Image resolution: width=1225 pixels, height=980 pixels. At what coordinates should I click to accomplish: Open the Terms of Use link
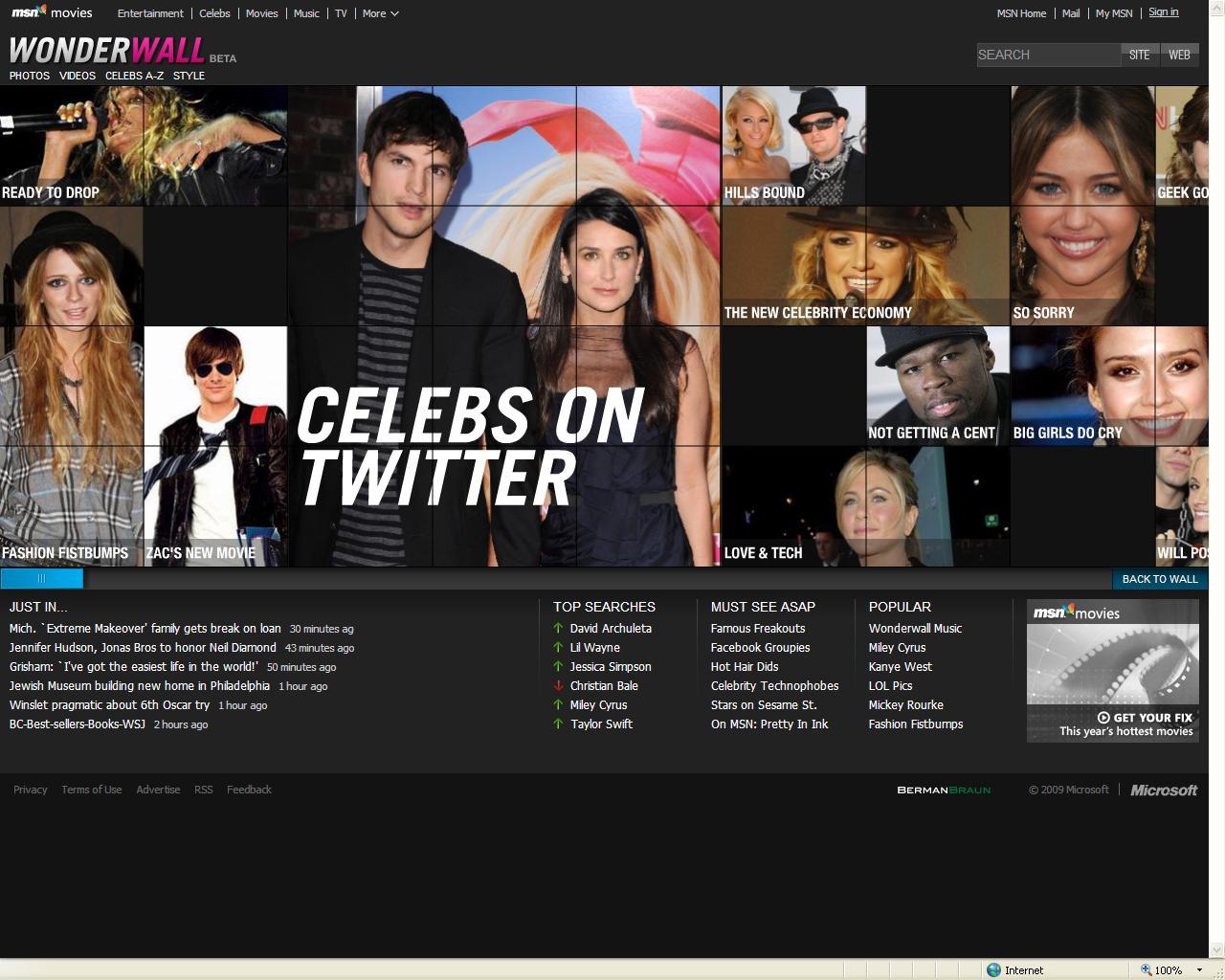point(92,790)
